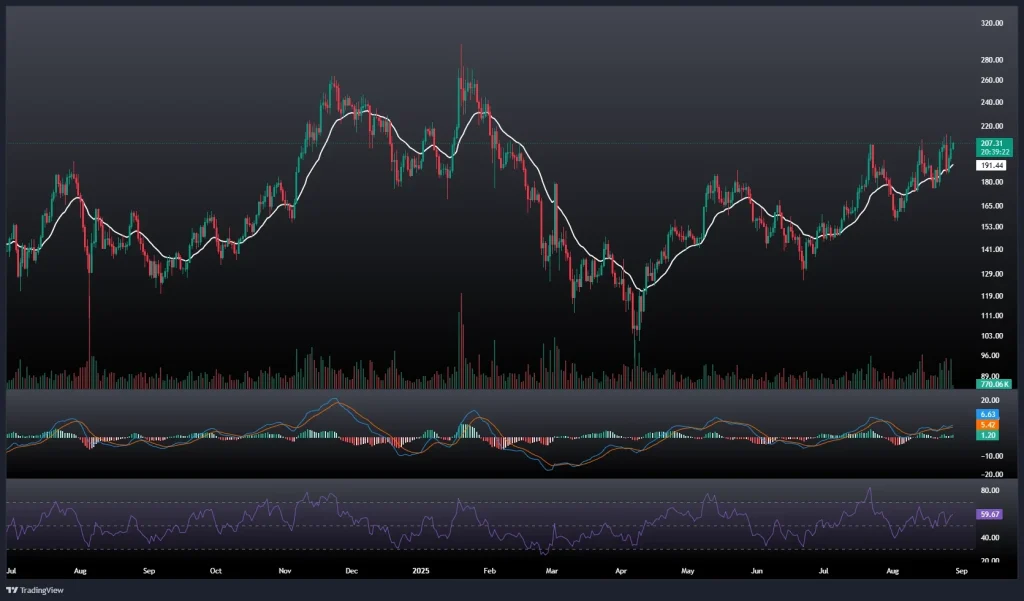The width and height of the screenshot is (1024, 601).
Task: Click the green 770.06K volume label
Action: click(994, 383)
